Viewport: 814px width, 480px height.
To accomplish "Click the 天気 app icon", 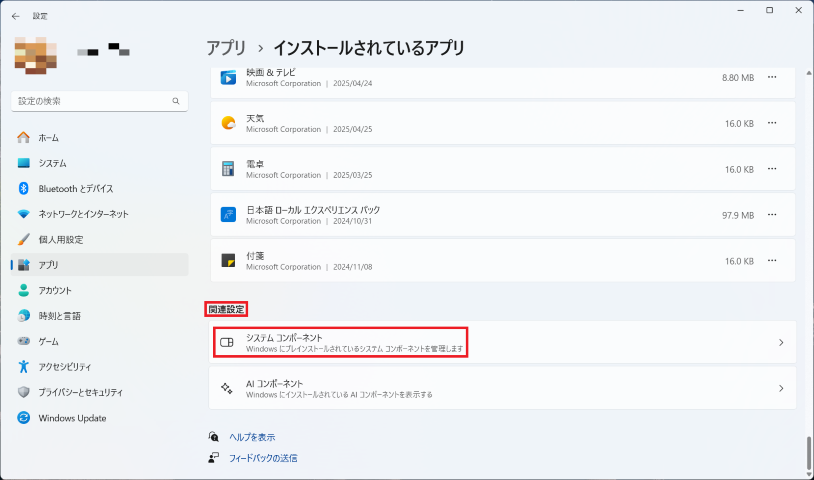I will pyautogui.click(x=228, y=124).
